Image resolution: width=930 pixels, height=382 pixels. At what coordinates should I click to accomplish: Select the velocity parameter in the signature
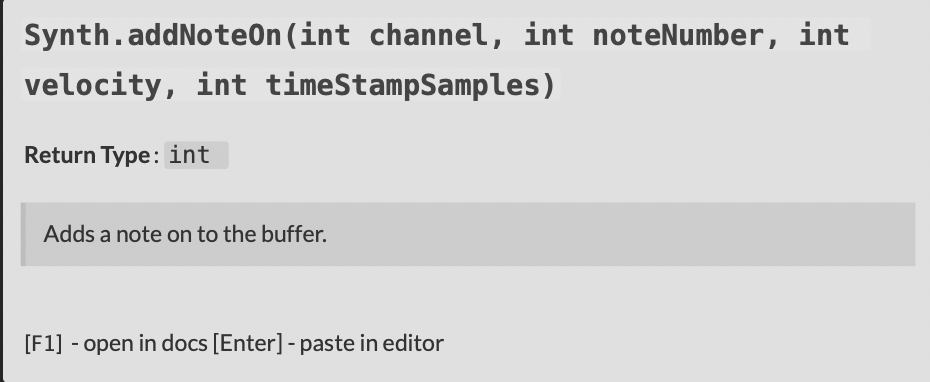click(93, 85)
